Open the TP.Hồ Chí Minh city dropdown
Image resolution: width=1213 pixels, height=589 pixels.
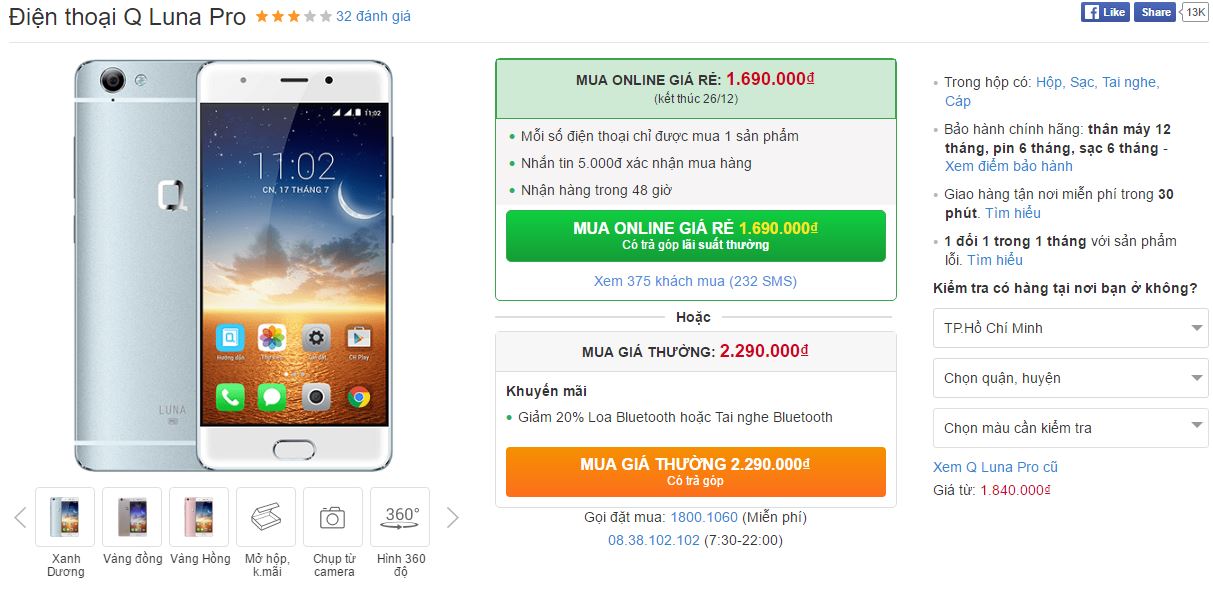coord(1070,328)
